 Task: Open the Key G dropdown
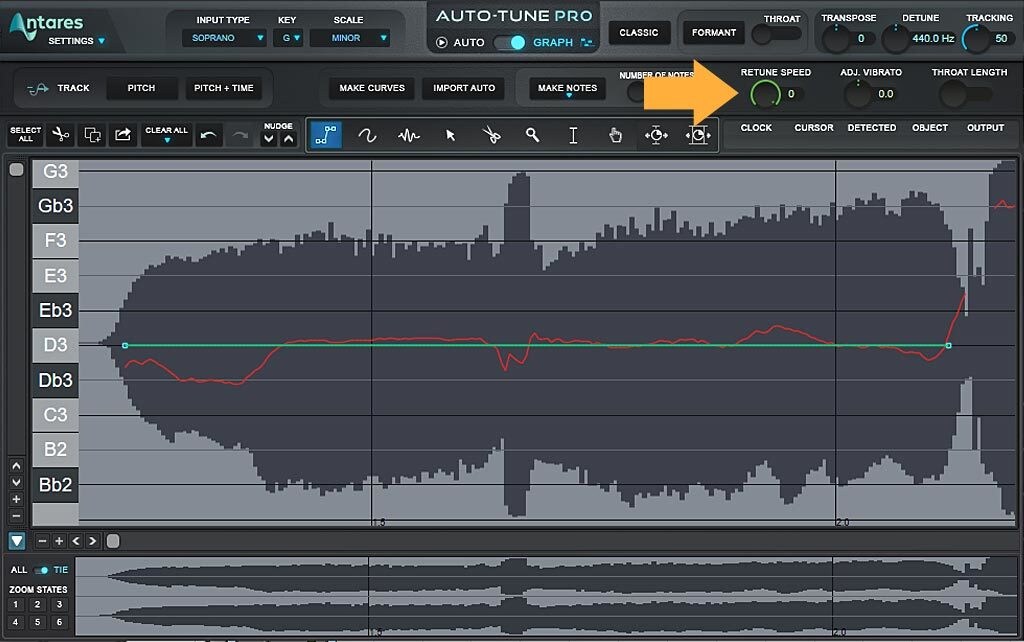coord(289,38)
